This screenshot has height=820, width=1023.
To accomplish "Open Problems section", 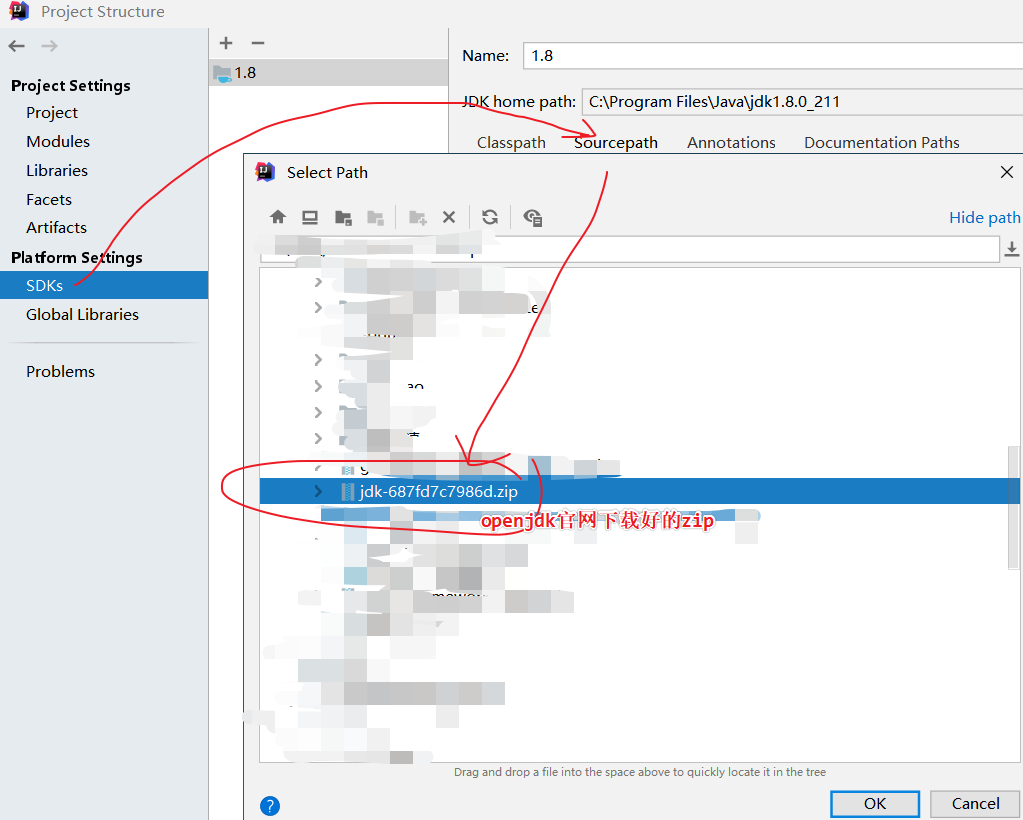I will [60, 371].
